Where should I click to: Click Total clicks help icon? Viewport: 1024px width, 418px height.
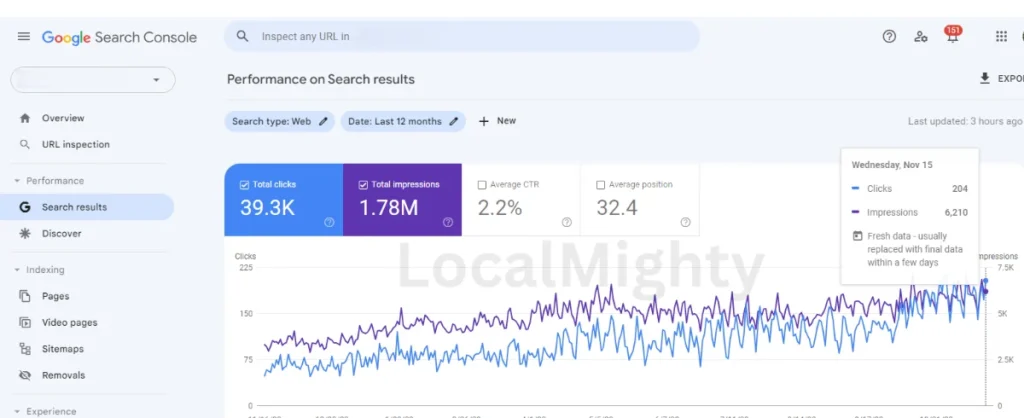tap(329, 222)
